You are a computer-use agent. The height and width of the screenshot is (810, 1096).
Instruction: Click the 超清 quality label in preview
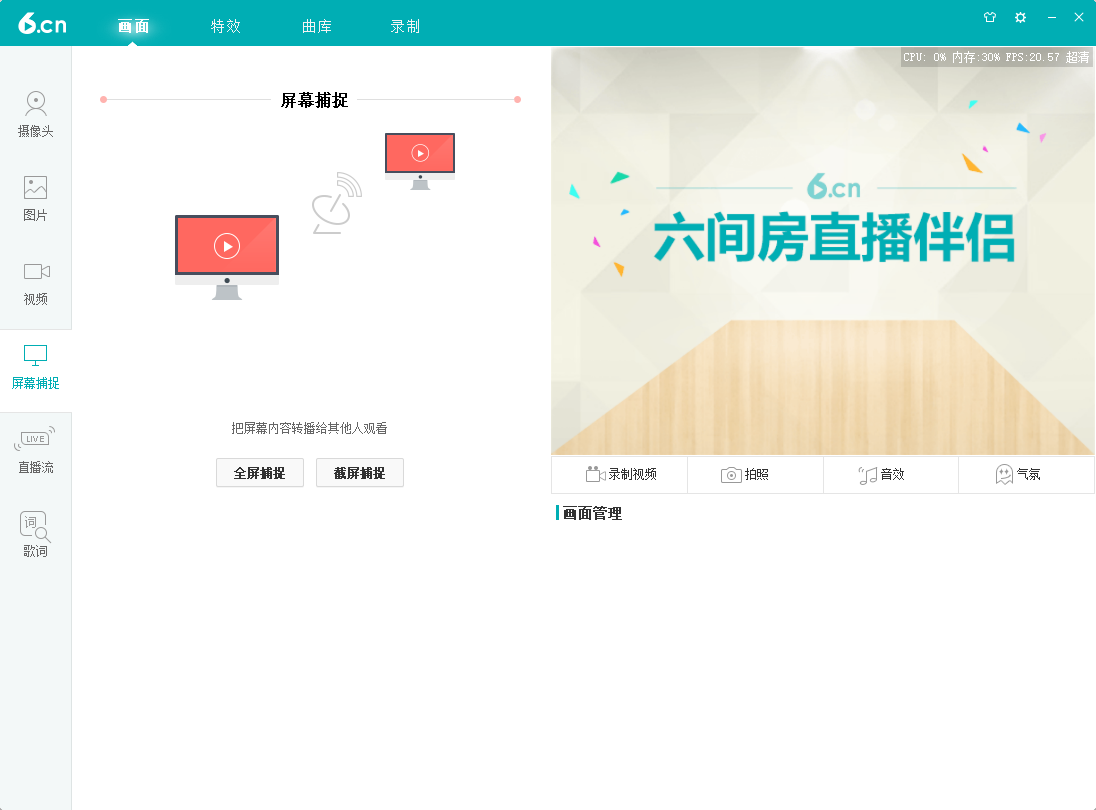(x=1077, y=57)
